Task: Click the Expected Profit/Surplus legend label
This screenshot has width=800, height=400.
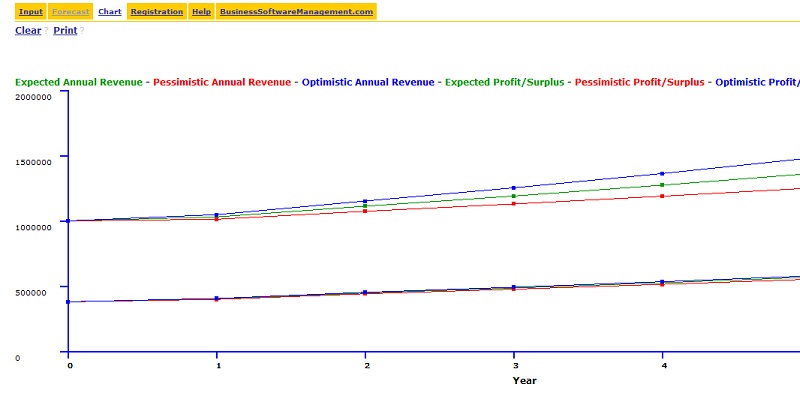Action: (x=505, y=82)
